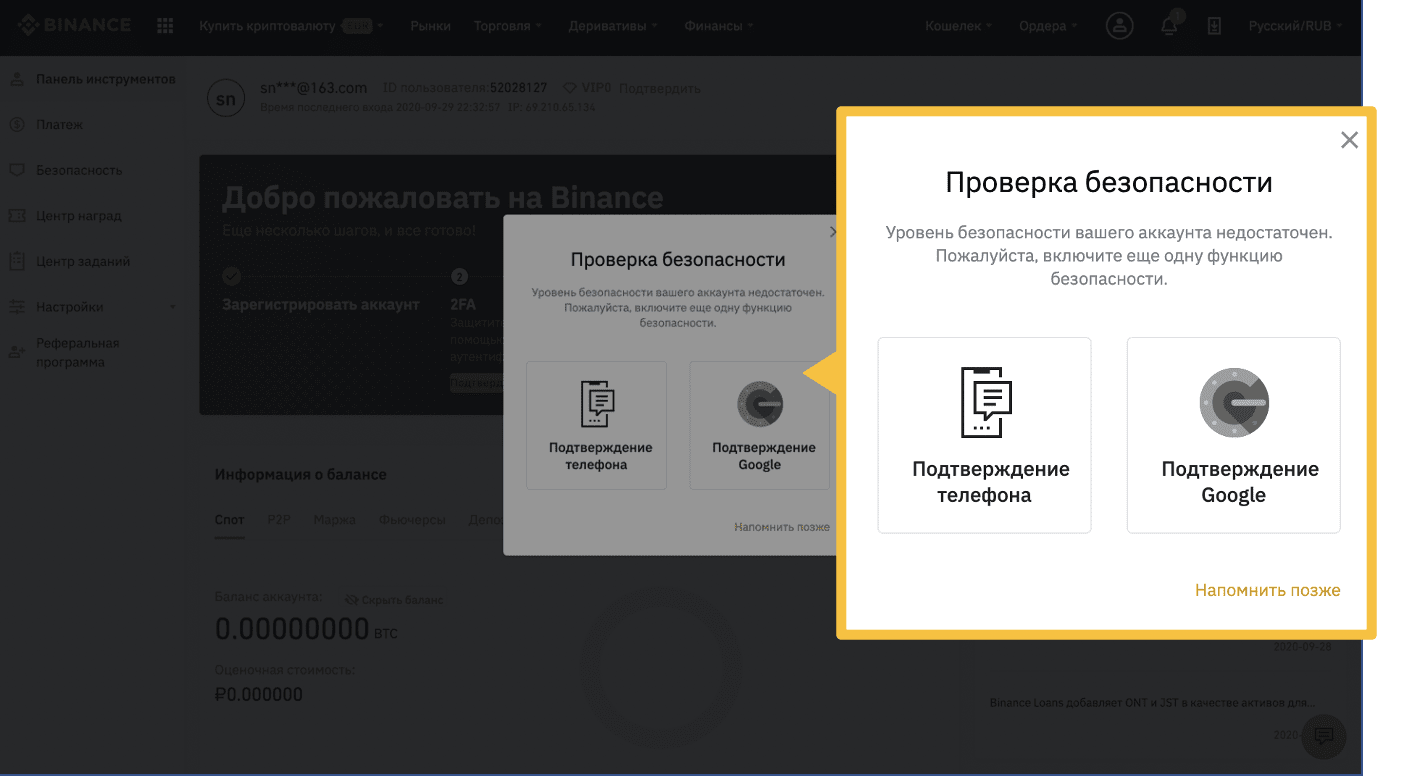1402x776 pixels.
Task: Click the 2FA step in welcome banner
Action: coord(462,304)
